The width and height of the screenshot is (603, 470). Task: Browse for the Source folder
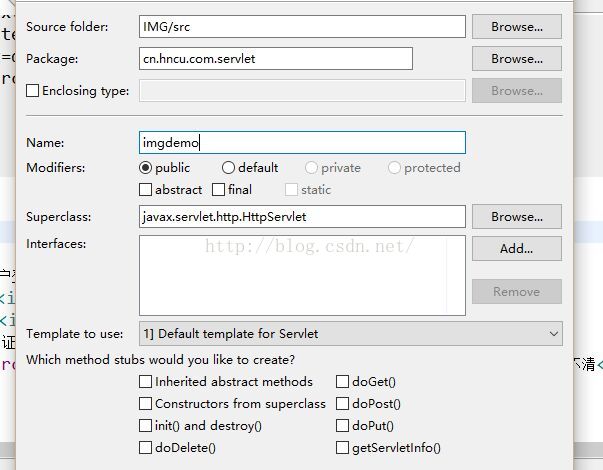pos(517,27)
